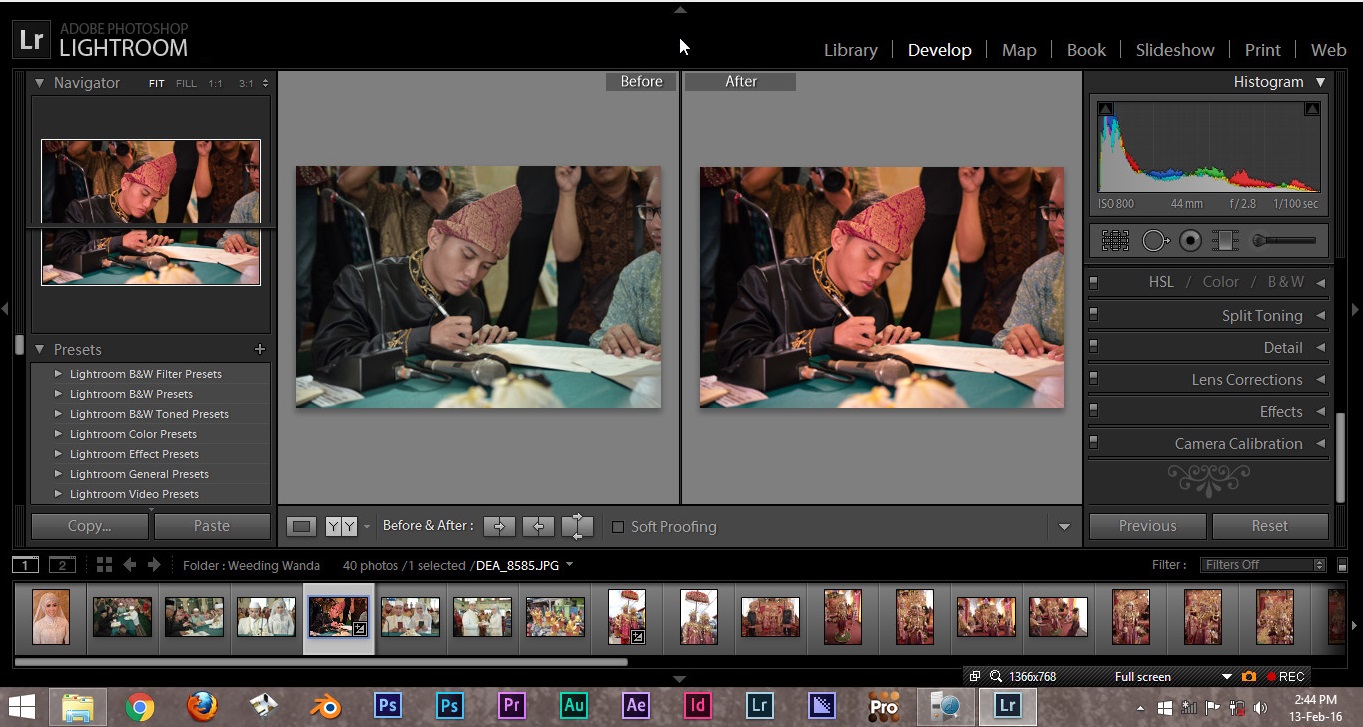
Task: Pick the Adjustment Brush tool
Action: click(x=1284, y=240)
